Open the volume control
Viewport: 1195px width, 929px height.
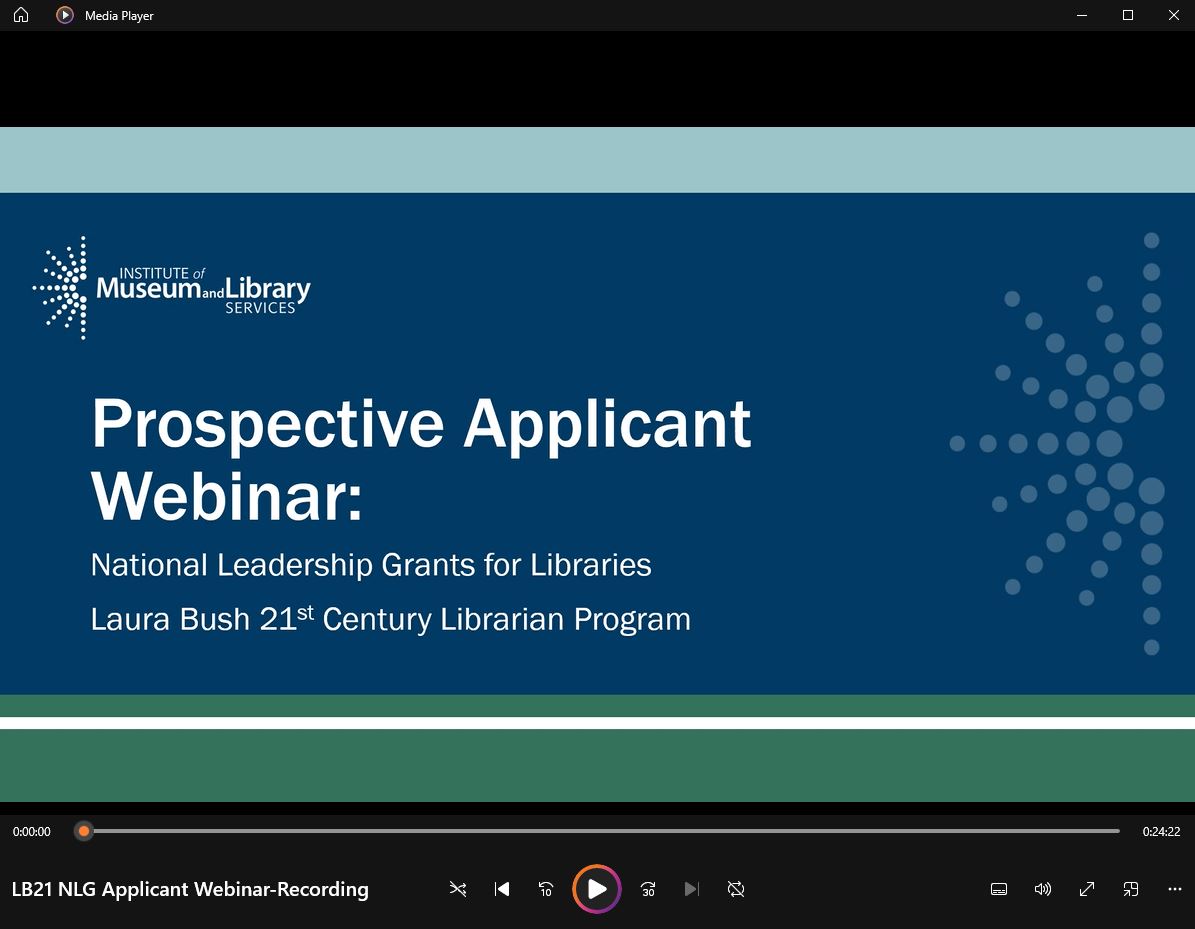pos(1043,889)
